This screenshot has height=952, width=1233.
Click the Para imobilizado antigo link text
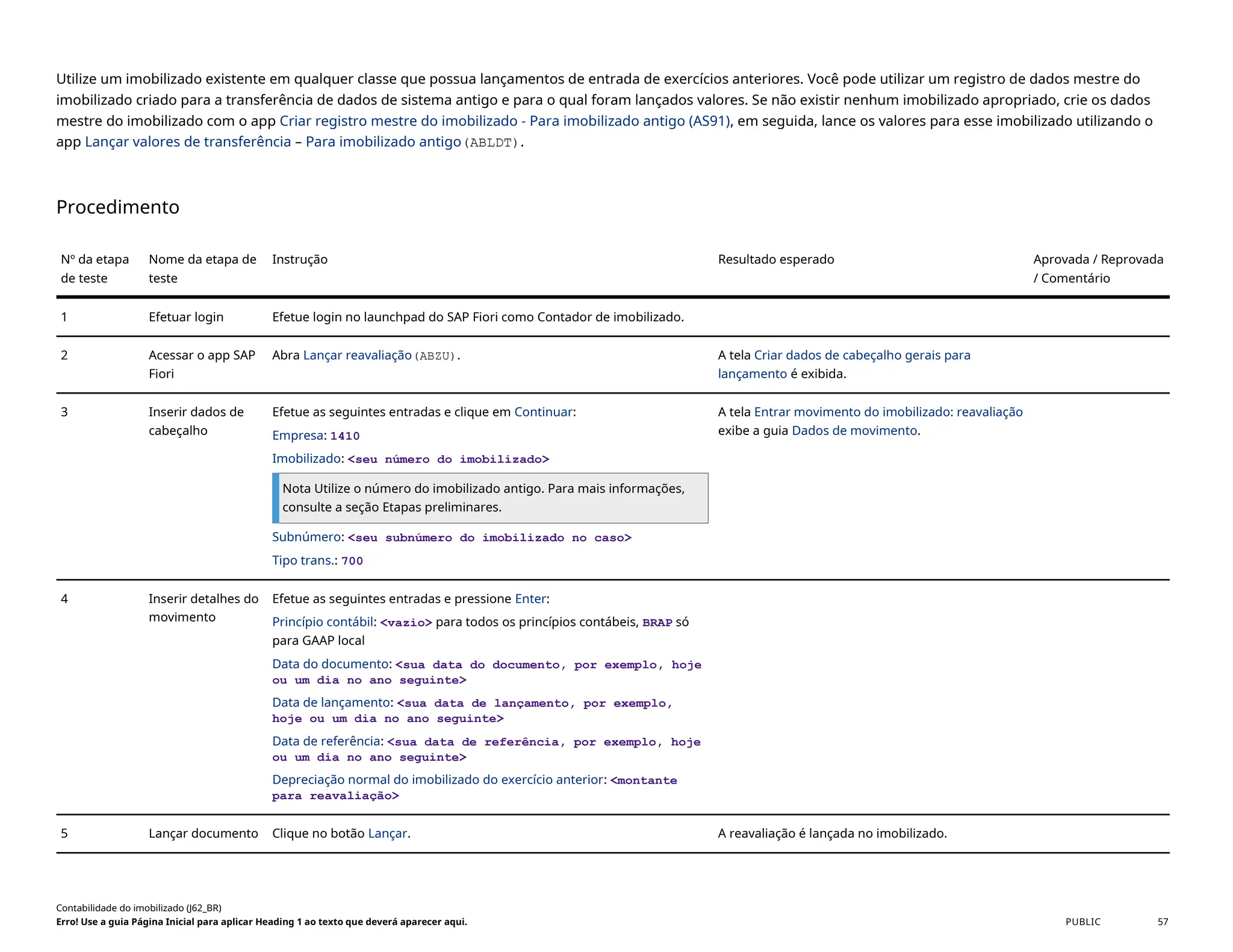(x=383, y=142)
